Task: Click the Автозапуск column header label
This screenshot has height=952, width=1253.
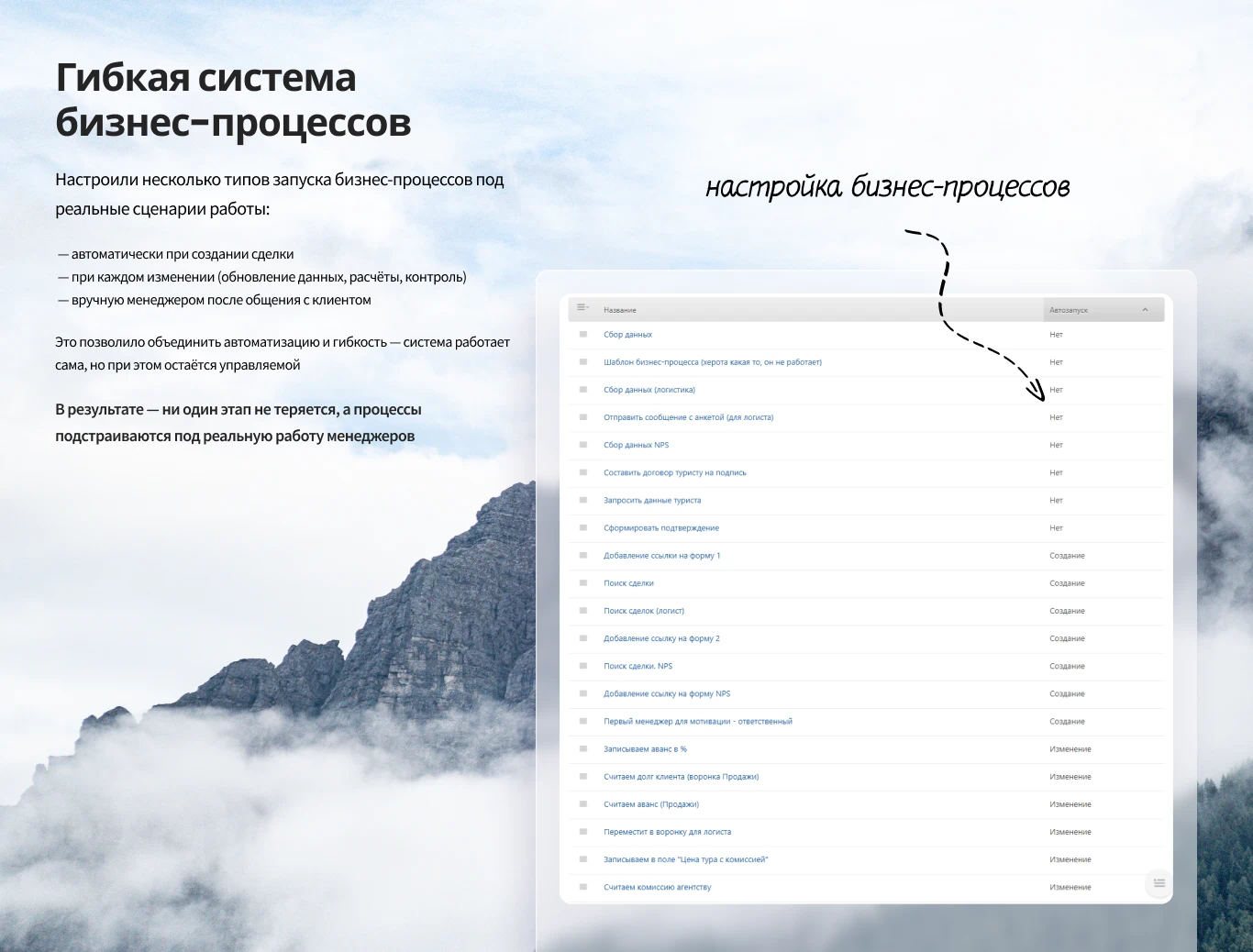Action: tap(1069, 310)
